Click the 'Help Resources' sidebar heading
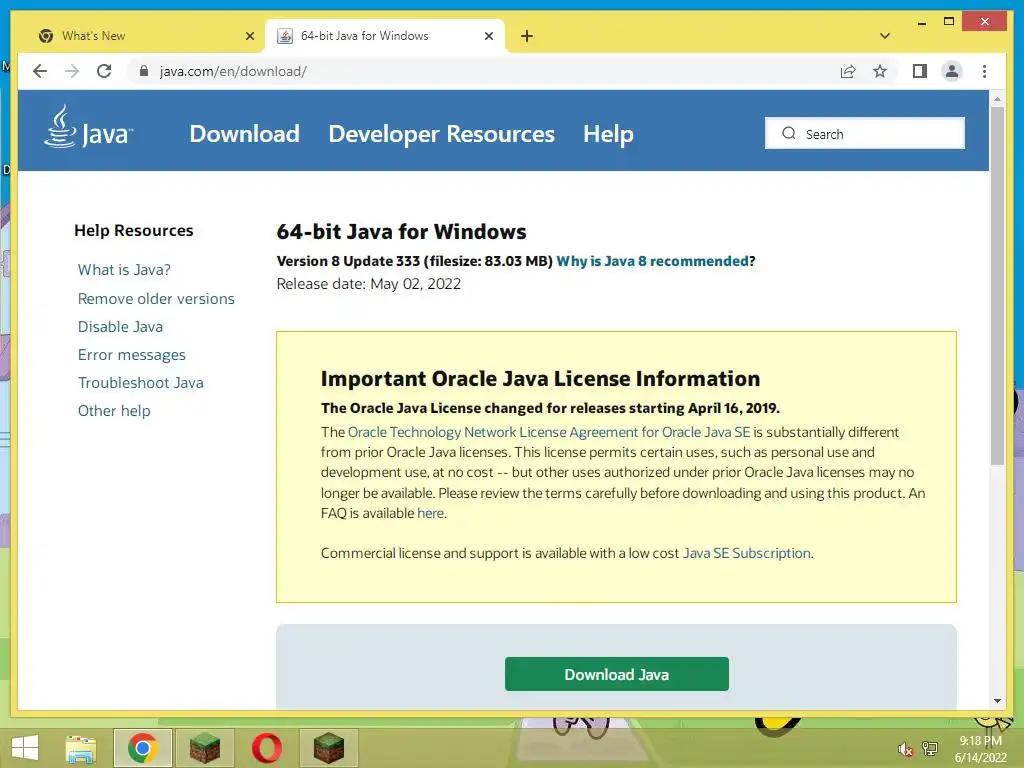This screenshot has height=768, width=1024. click(134, 231)
